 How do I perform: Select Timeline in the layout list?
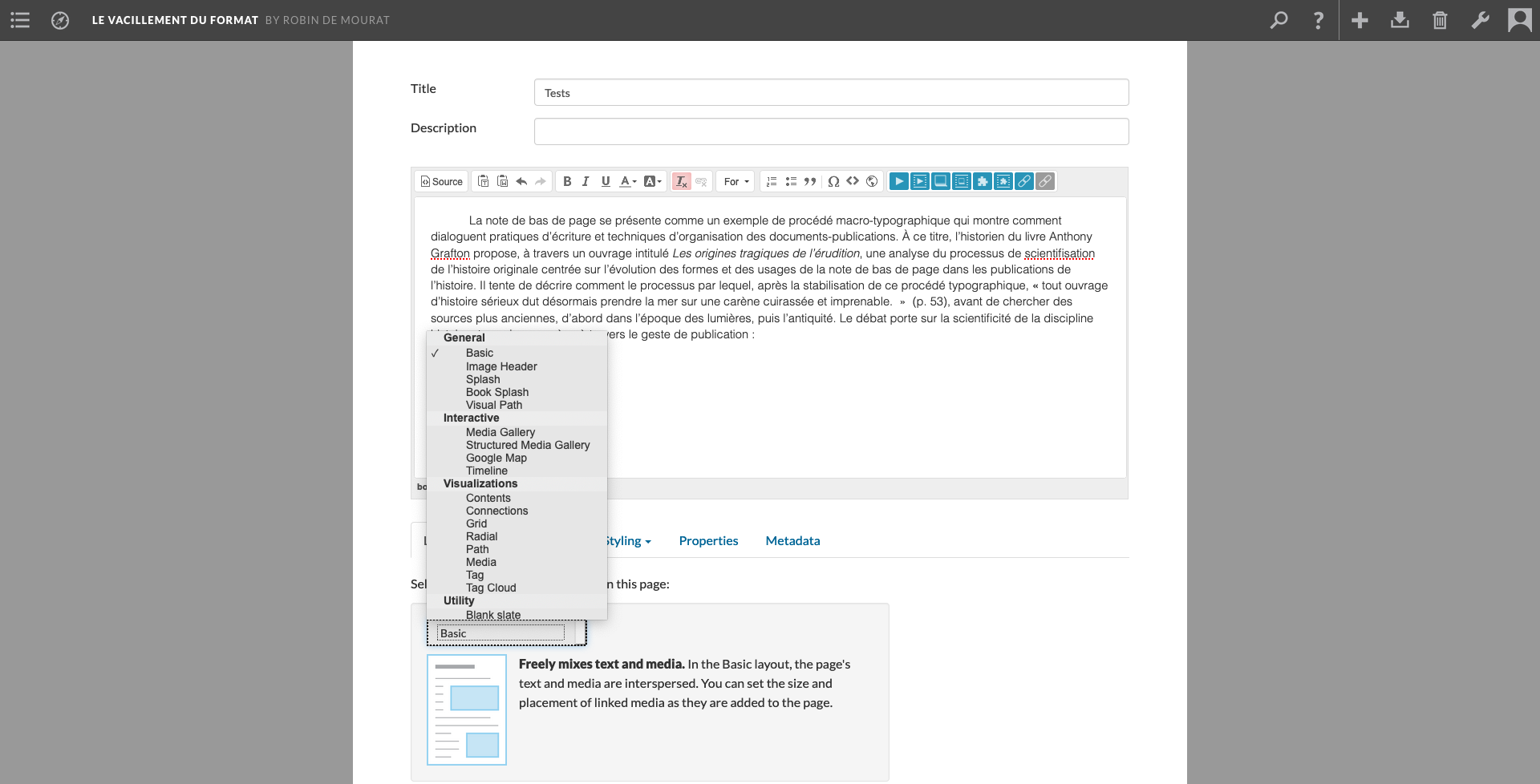coord(486,471)
